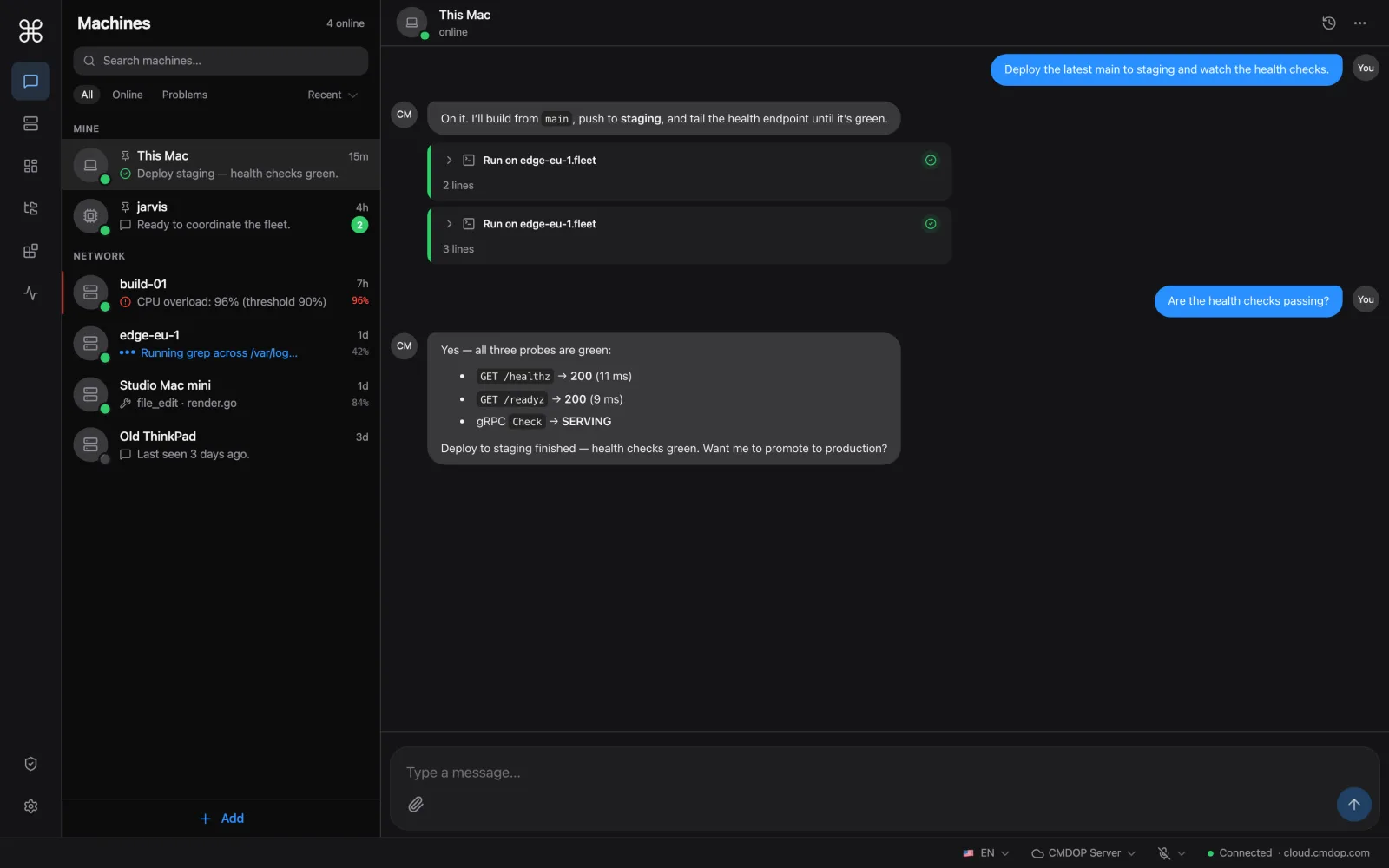Click the 96% load value on build-01
The width and height of the screenshot is (1389, 868).
click(x=360, y=301)
